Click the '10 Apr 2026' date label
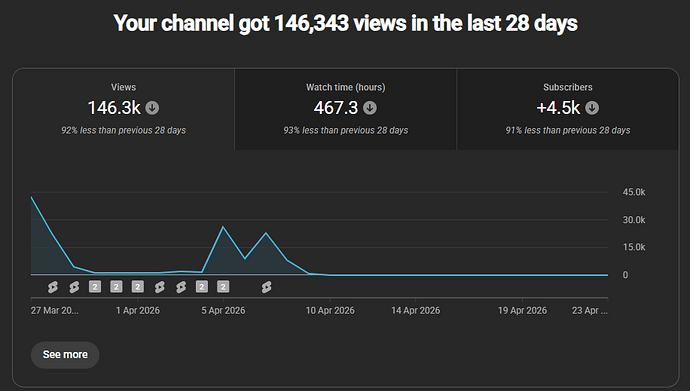690x391 pixels. pyautogui.click(x=330, y=311)
